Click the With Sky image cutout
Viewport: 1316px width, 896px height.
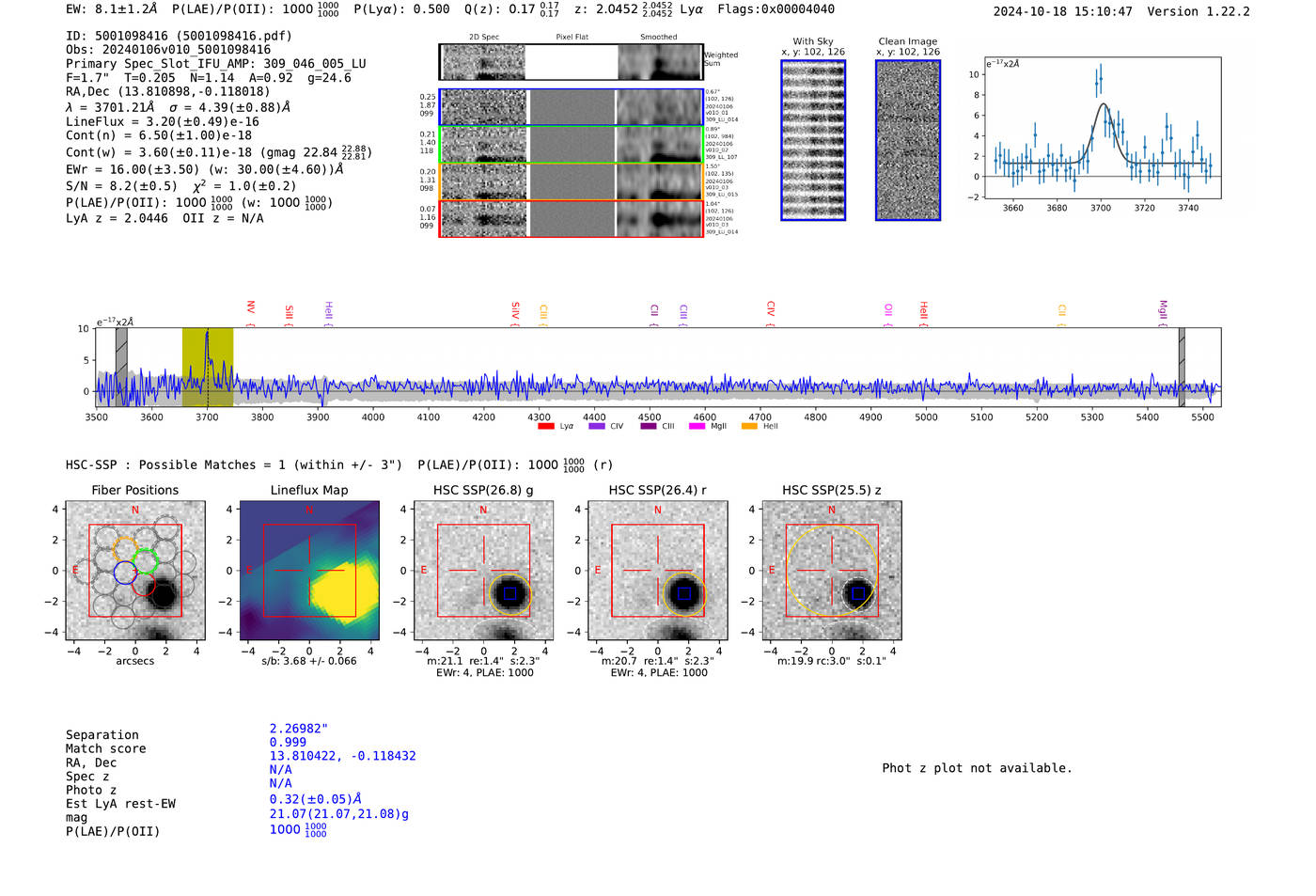click(x=813, y=140)
